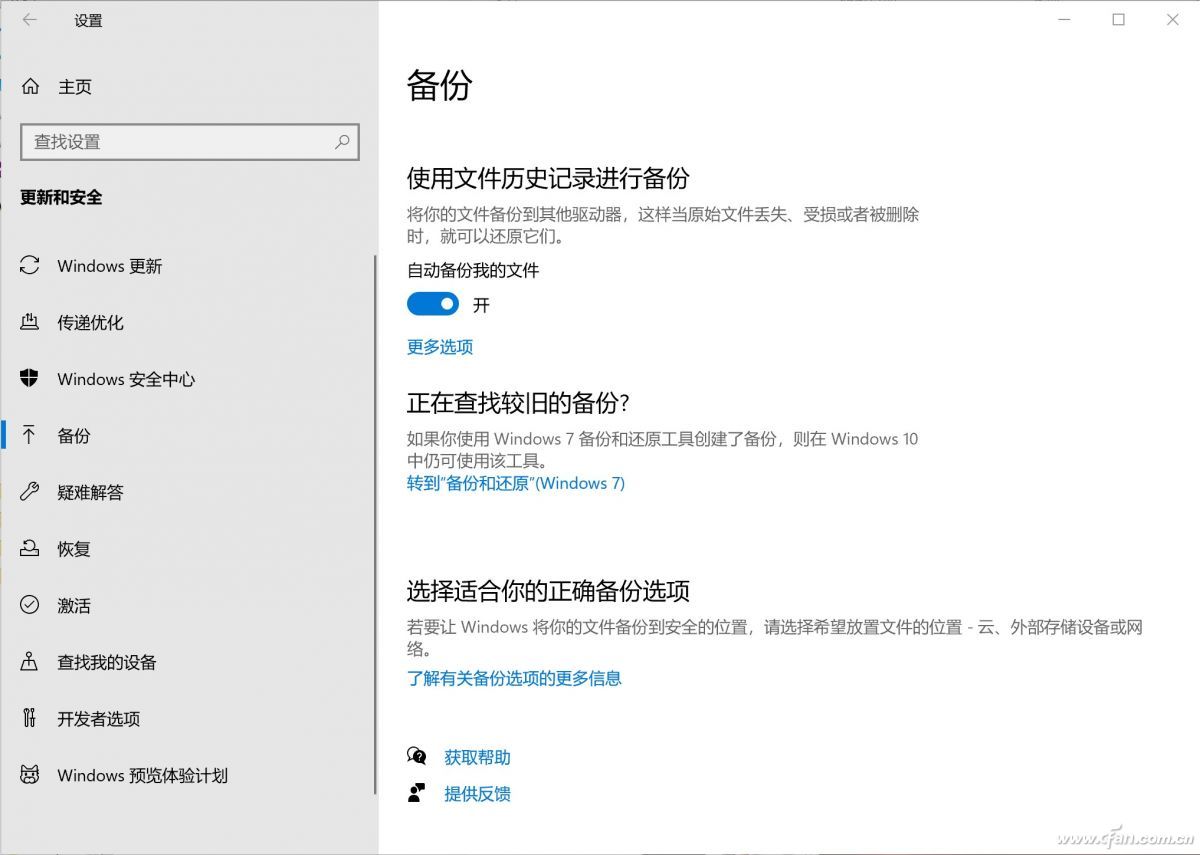
Task: Navigate back with the arrow button
Action: pyautogui.click(x=28, y=20)
